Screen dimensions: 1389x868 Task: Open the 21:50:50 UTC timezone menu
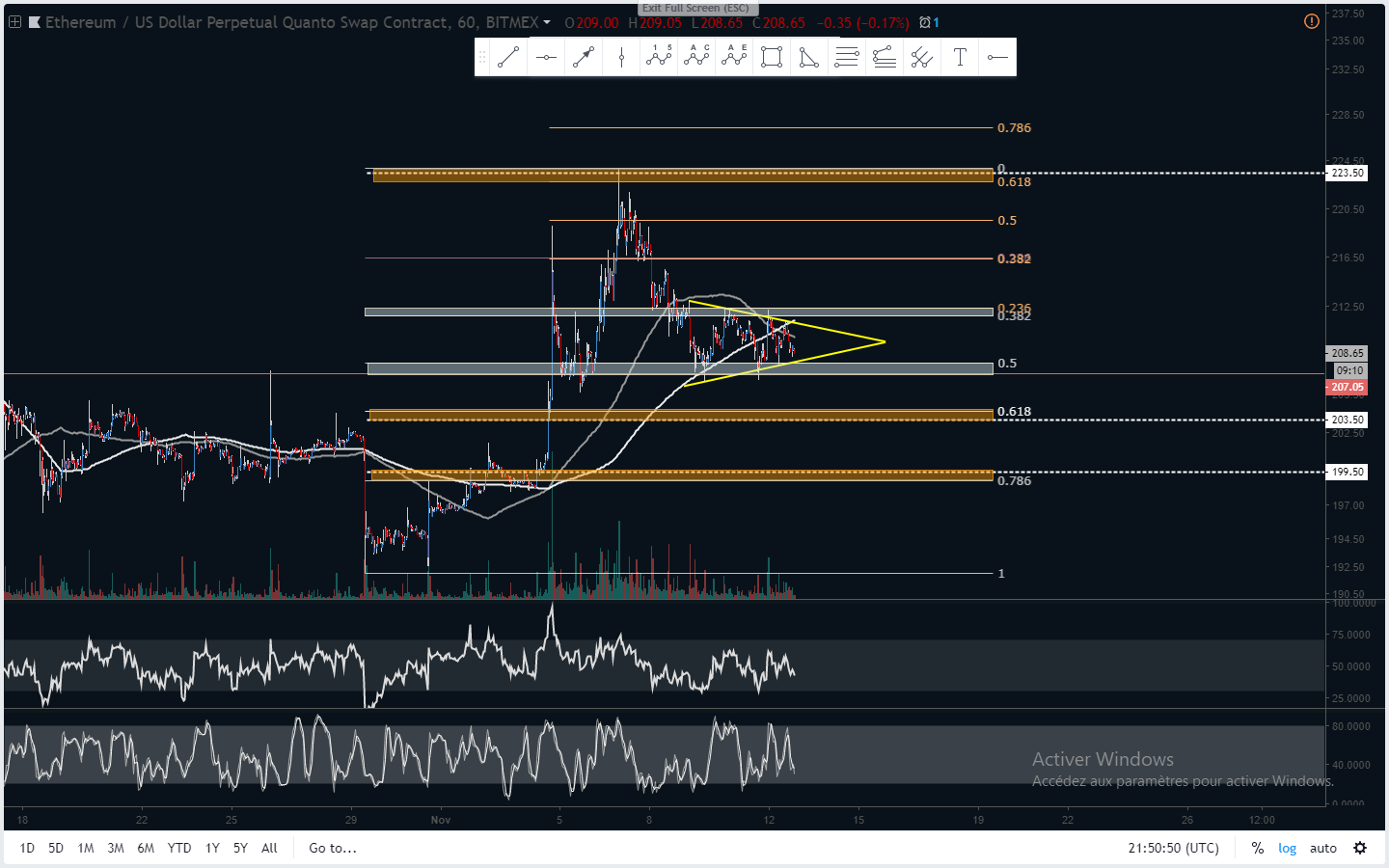[1173, 848]
